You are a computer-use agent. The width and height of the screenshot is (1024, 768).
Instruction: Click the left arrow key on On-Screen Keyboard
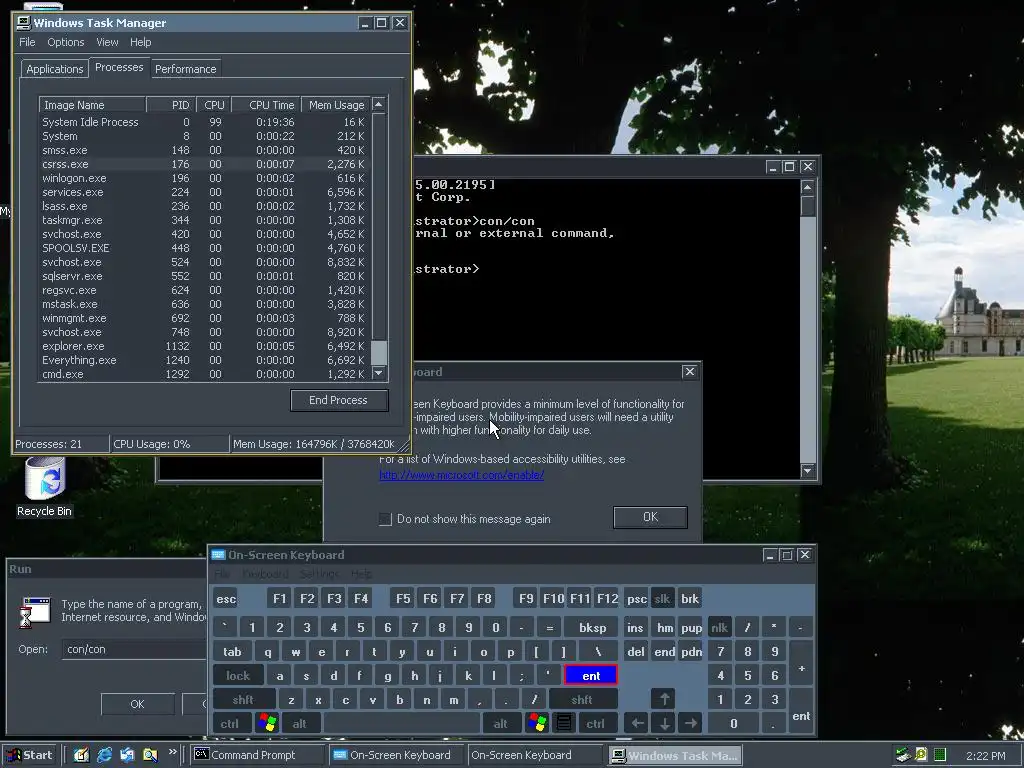(637, 723)
